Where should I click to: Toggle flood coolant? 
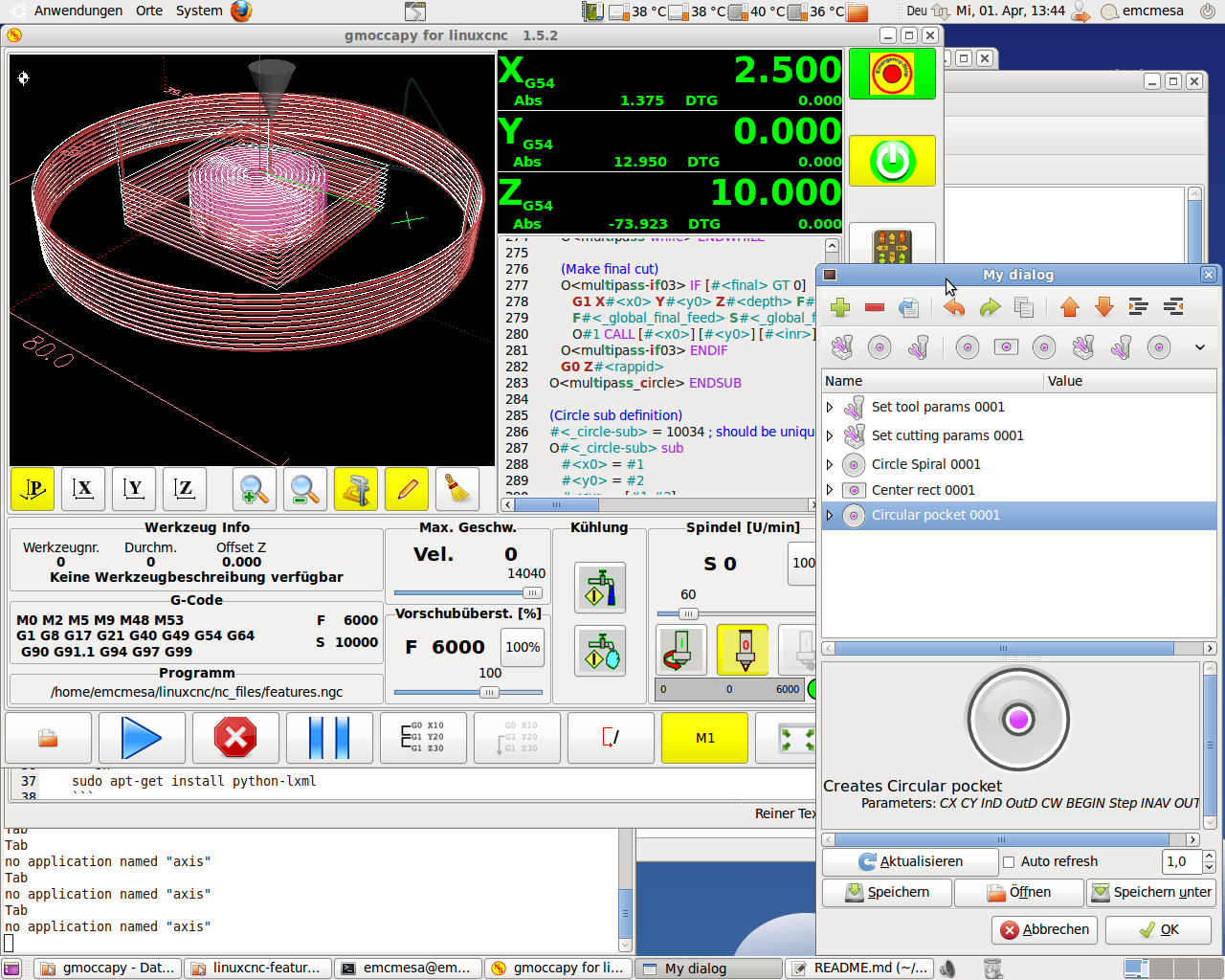600,588
